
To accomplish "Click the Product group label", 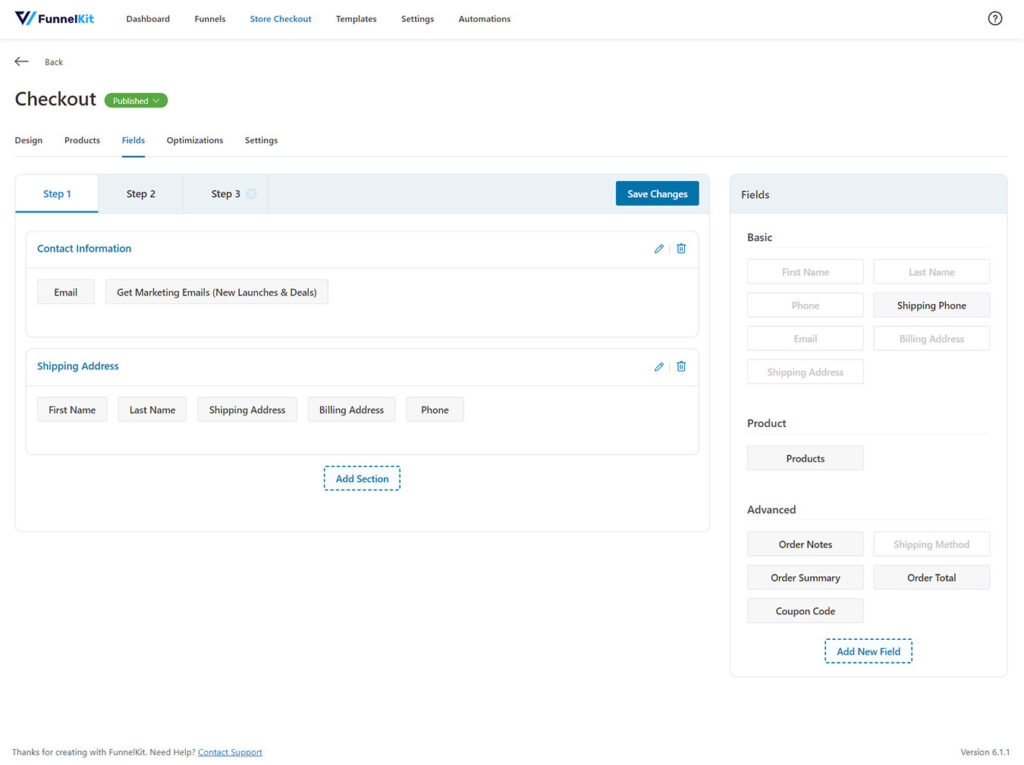I will [x=767, y=423].
